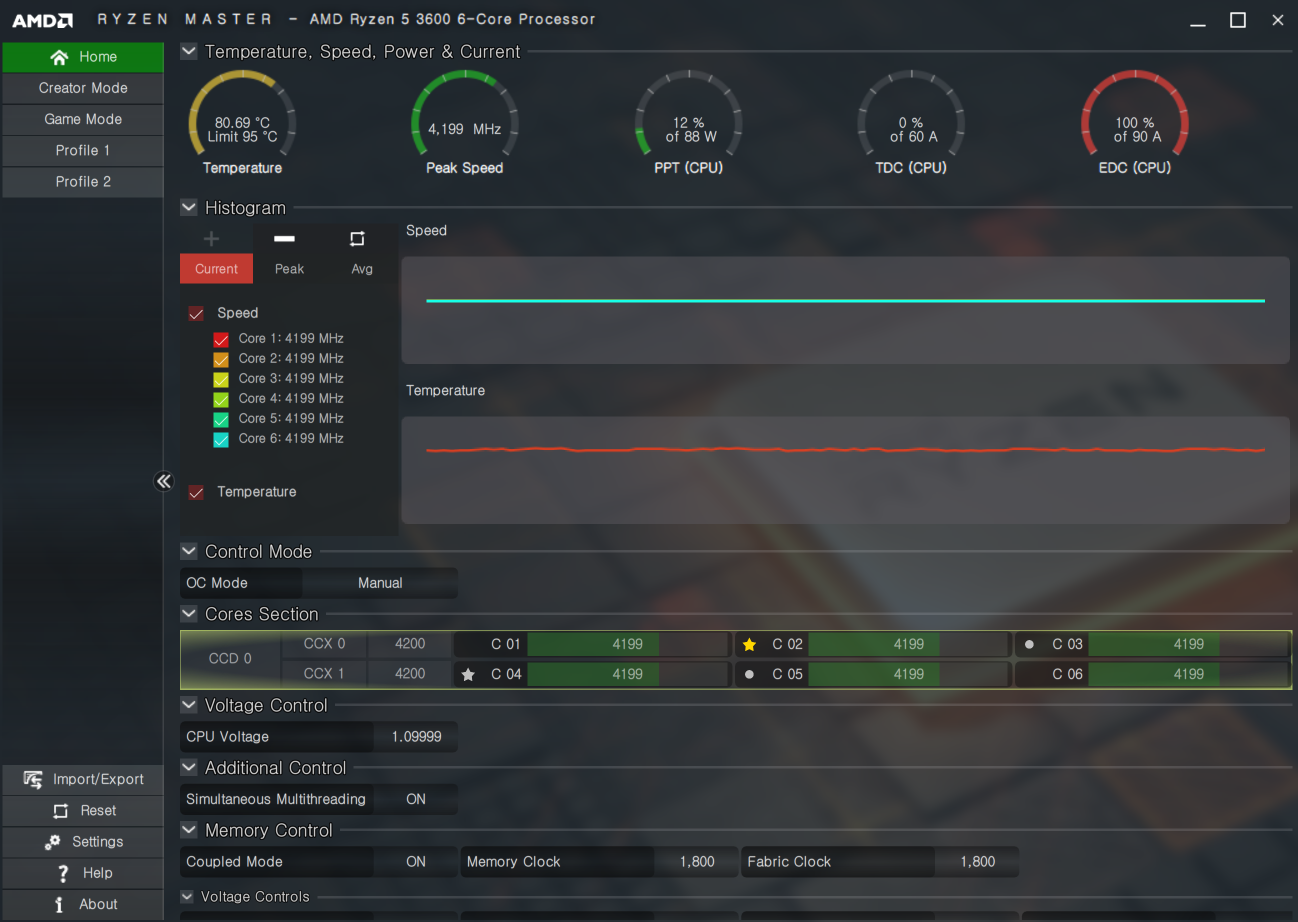Select Current histogram mode
1298x922 pixels.
216,269
